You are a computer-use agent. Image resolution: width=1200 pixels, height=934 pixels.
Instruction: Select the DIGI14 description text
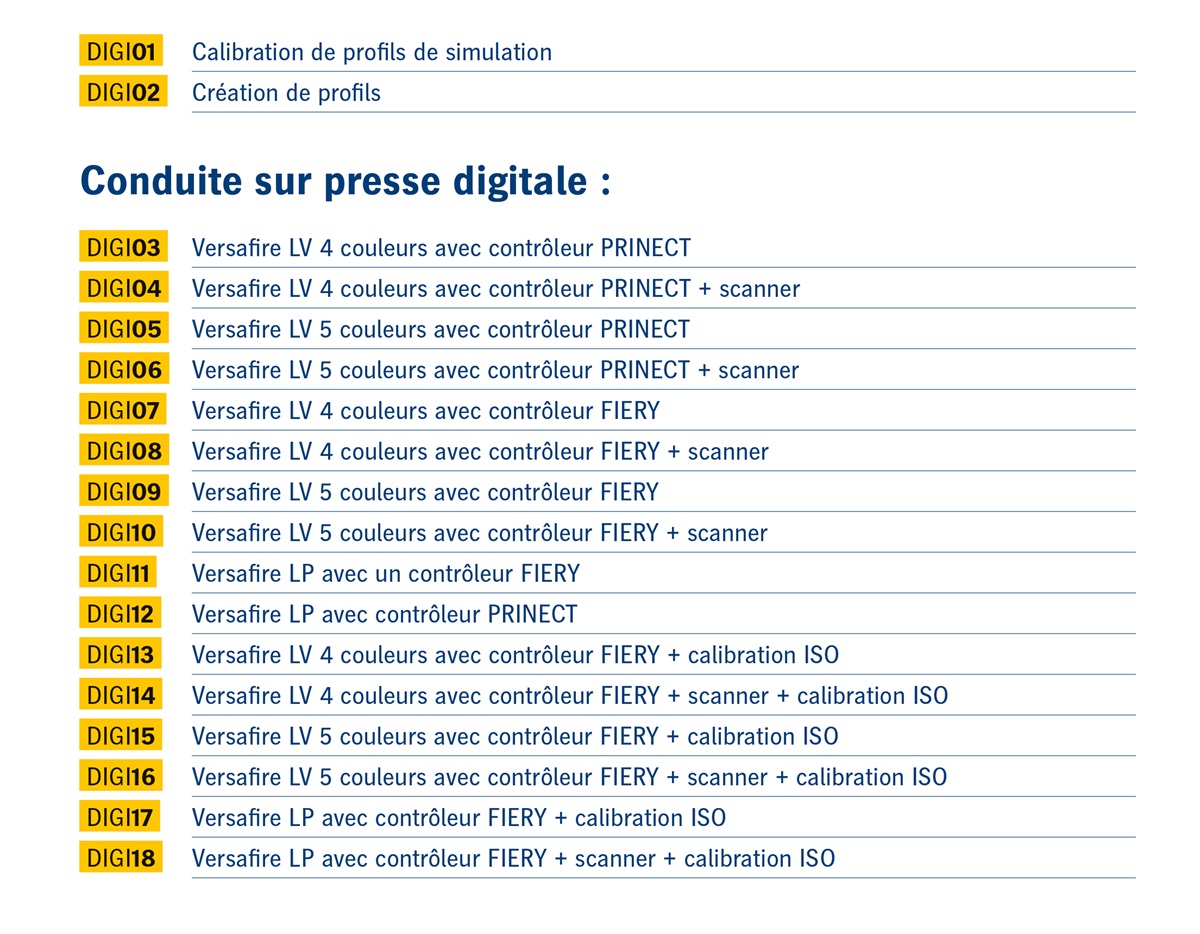point(570,696)
